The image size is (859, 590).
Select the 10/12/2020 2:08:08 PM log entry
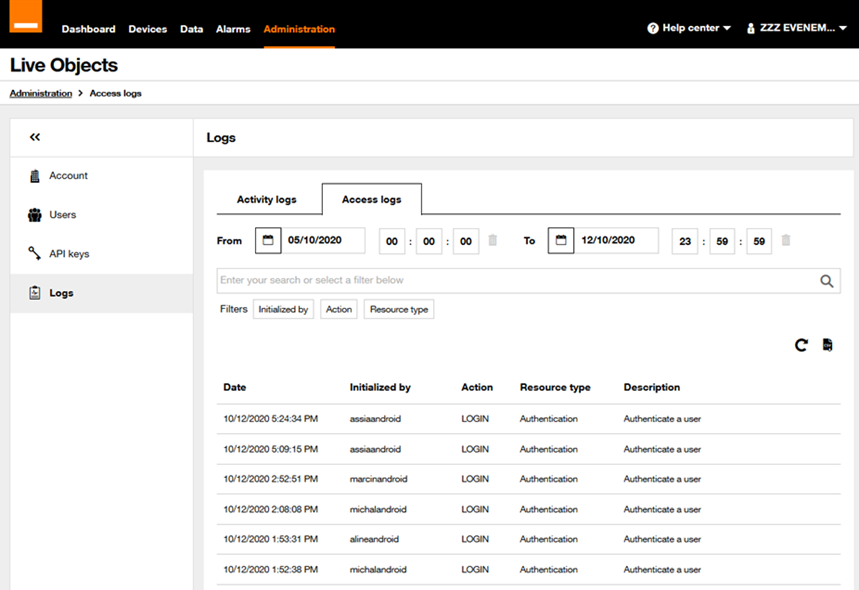(529, 509)
